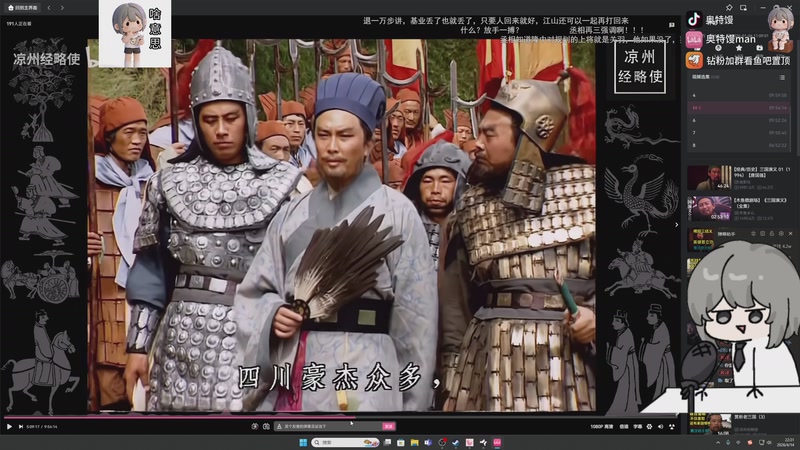Open the third recommended video thumbnail
This screenshot has height=450, width=800.
pyautogui.click(x=700, y=240)
